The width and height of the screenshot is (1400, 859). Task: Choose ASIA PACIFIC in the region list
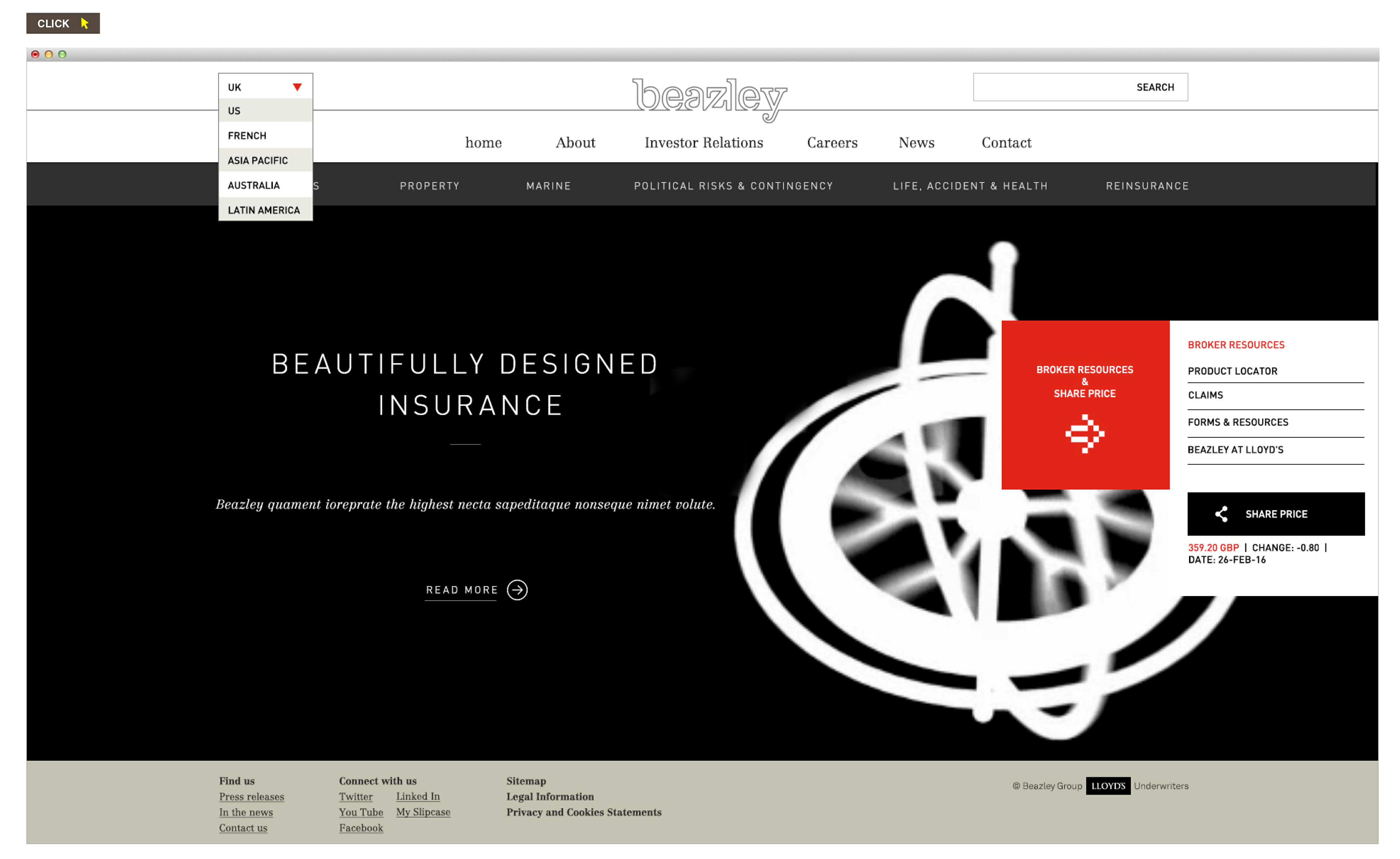[265, 160]
